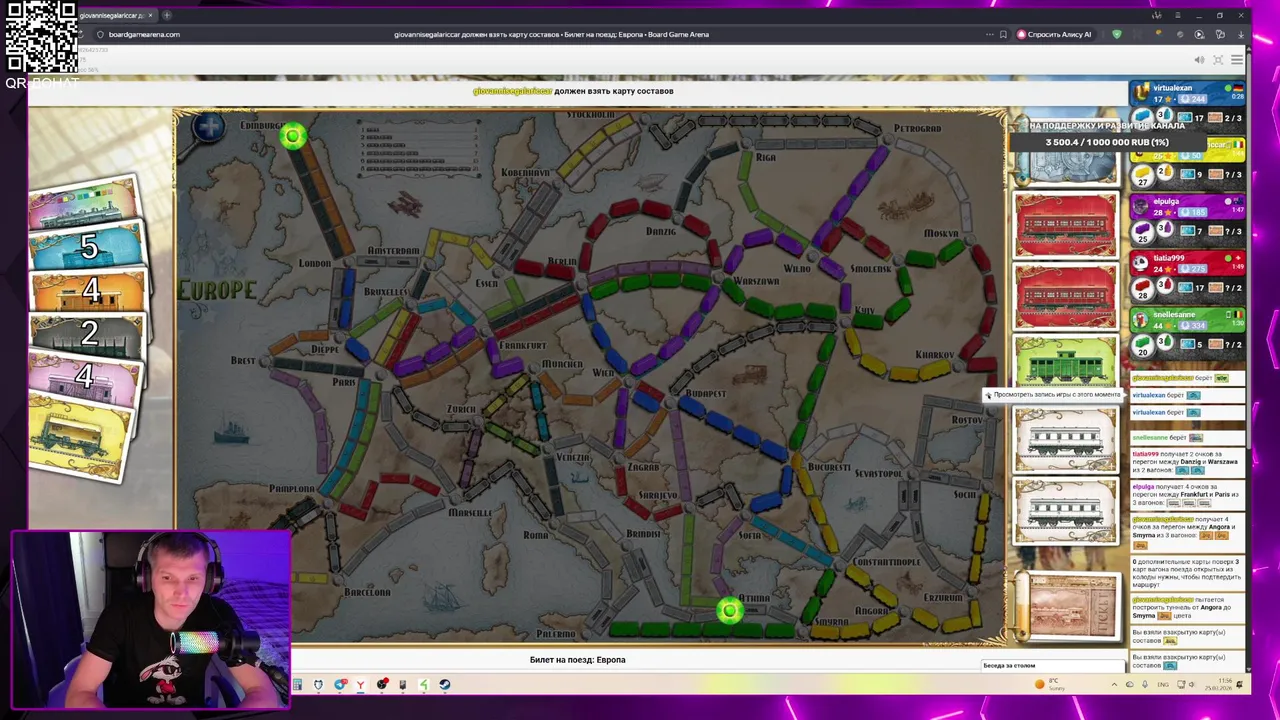Screen dimensions: 1280x720
Task: Open a new browser tab
Action: click(167, 15)
